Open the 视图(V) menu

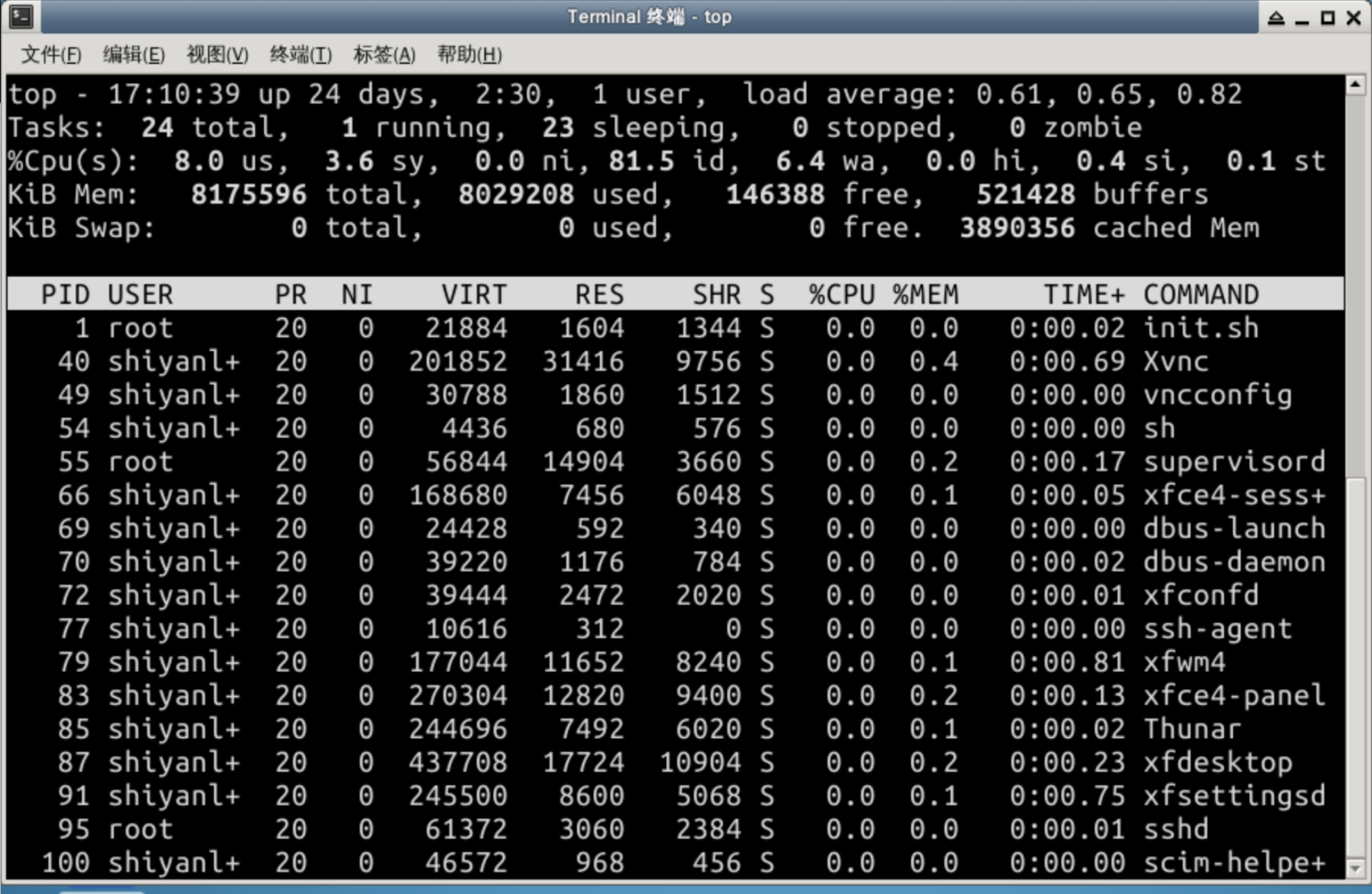[217, 54]
